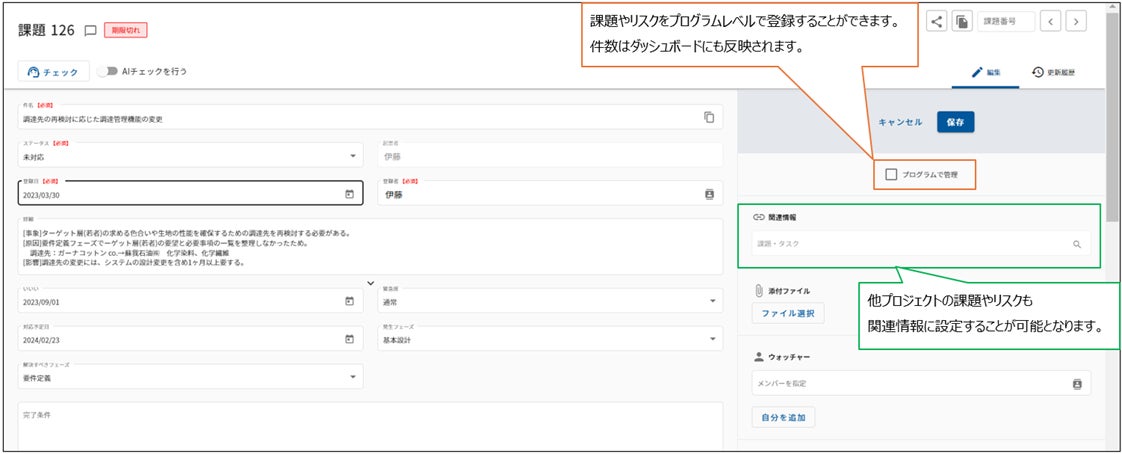Go to the next issue with the right arrow

1076,21
